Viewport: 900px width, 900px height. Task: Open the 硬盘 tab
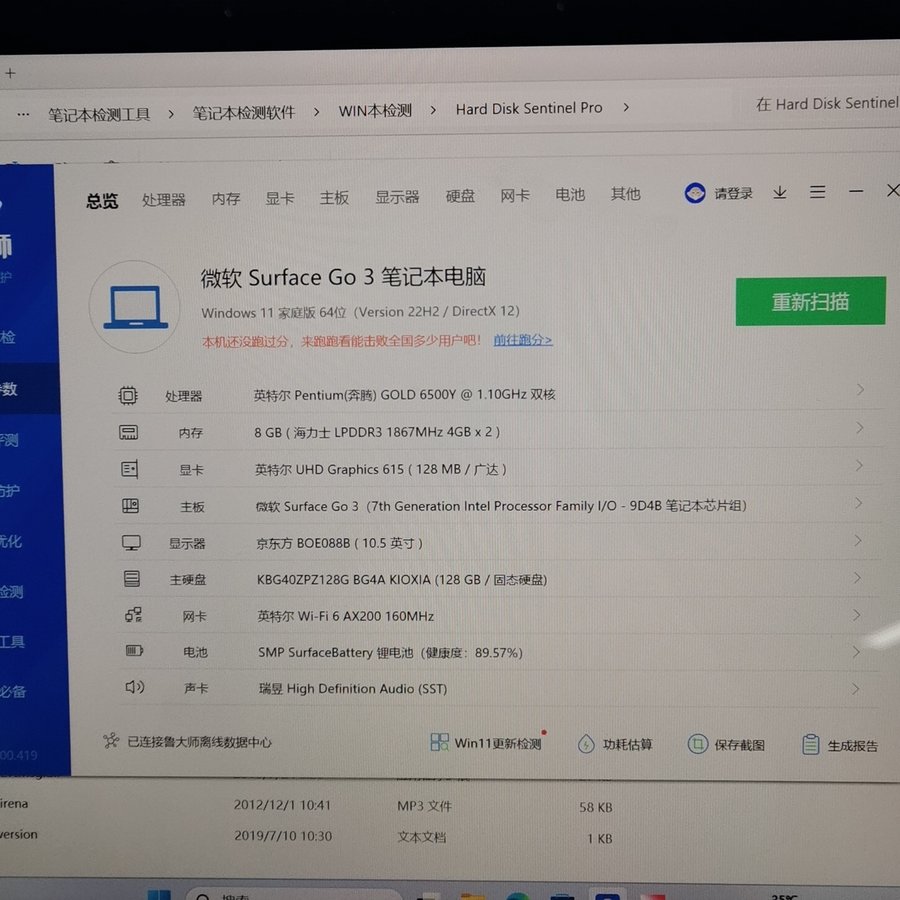[460, 196]
